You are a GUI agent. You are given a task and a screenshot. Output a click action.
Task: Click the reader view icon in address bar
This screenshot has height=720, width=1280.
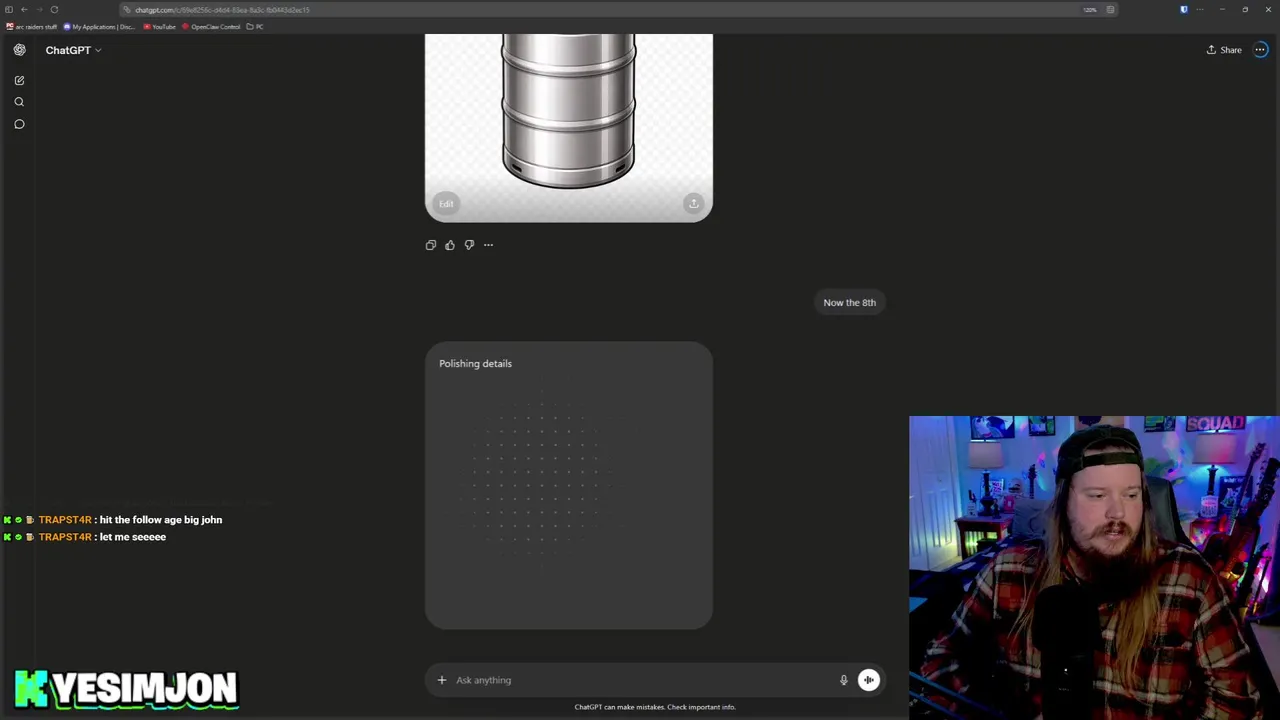point(1110,10)
